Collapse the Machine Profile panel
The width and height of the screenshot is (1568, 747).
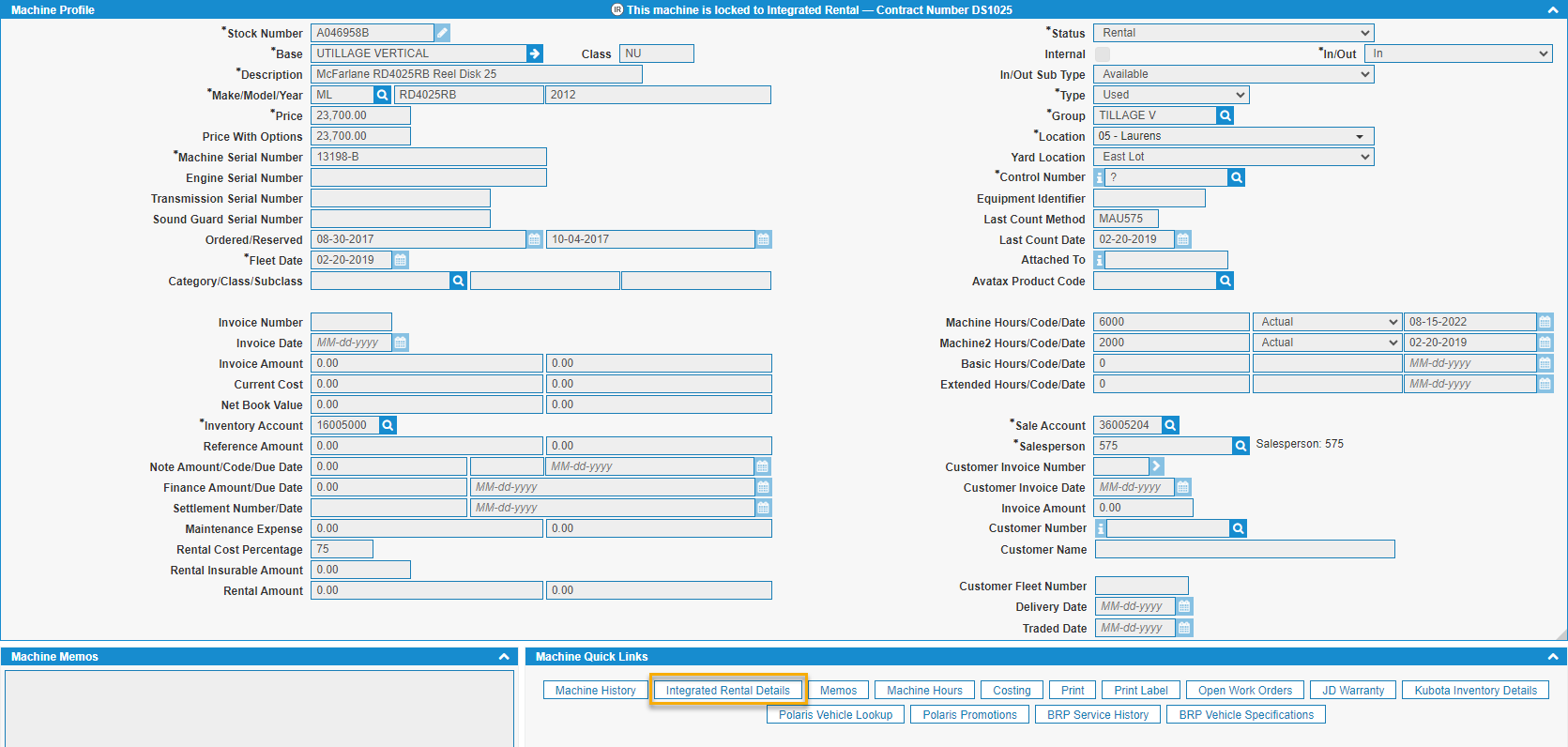pyautogui.click(x=1552, y=9)
